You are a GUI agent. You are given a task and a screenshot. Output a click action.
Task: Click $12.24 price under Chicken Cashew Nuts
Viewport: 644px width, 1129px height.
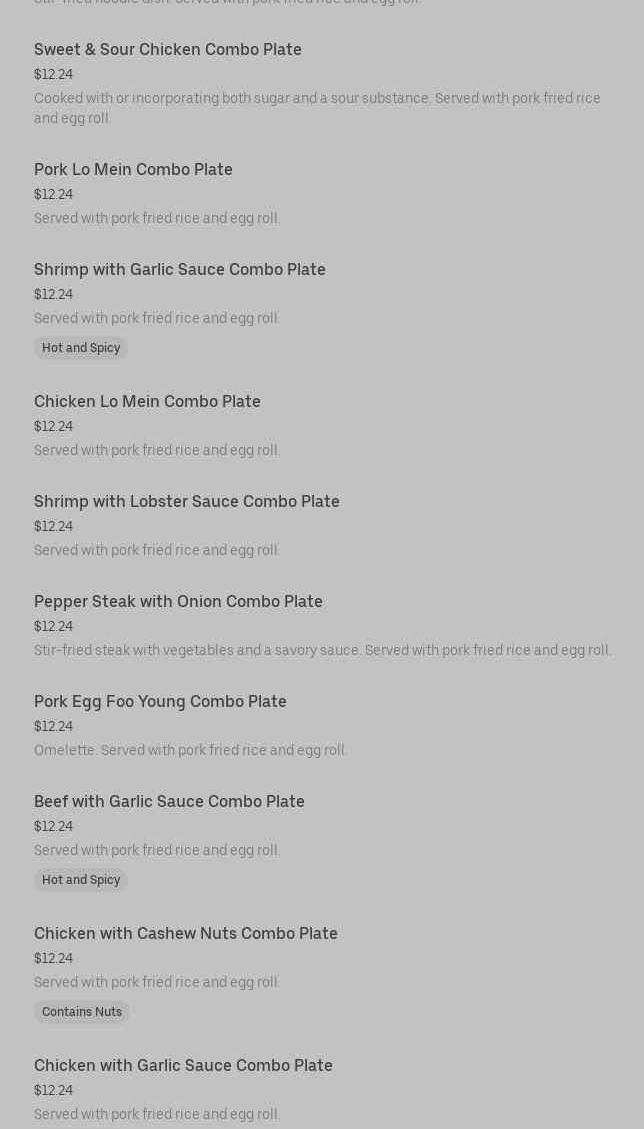coord(53,958)
